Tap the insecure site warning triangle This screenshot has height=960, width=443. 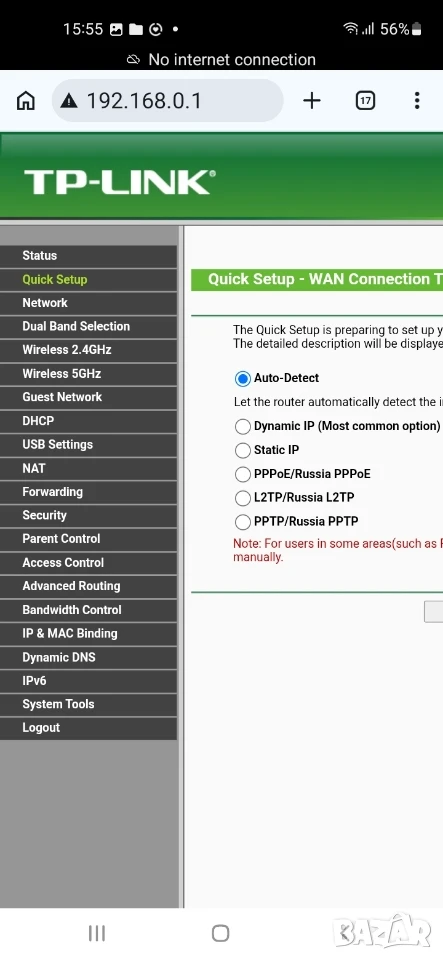pyautogui.click(x=69, y=100)
